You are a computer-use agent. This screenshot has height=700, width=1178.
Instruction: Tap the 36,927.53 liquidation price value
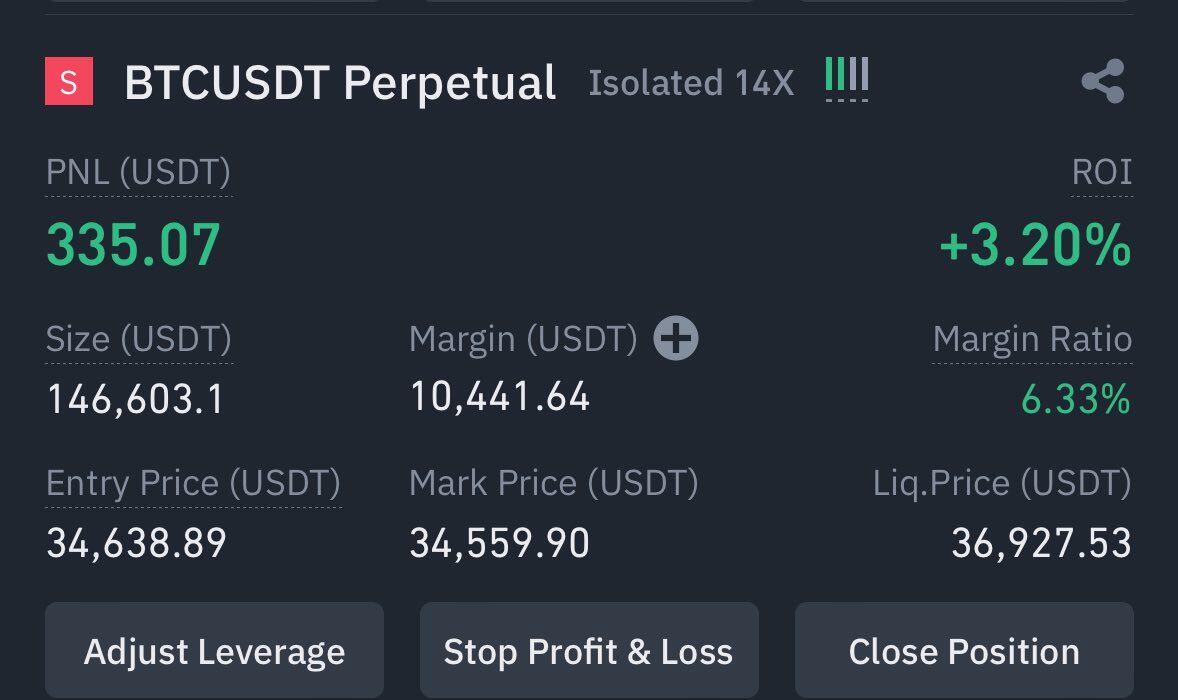pyautogui.click(x=1041, y=543)
